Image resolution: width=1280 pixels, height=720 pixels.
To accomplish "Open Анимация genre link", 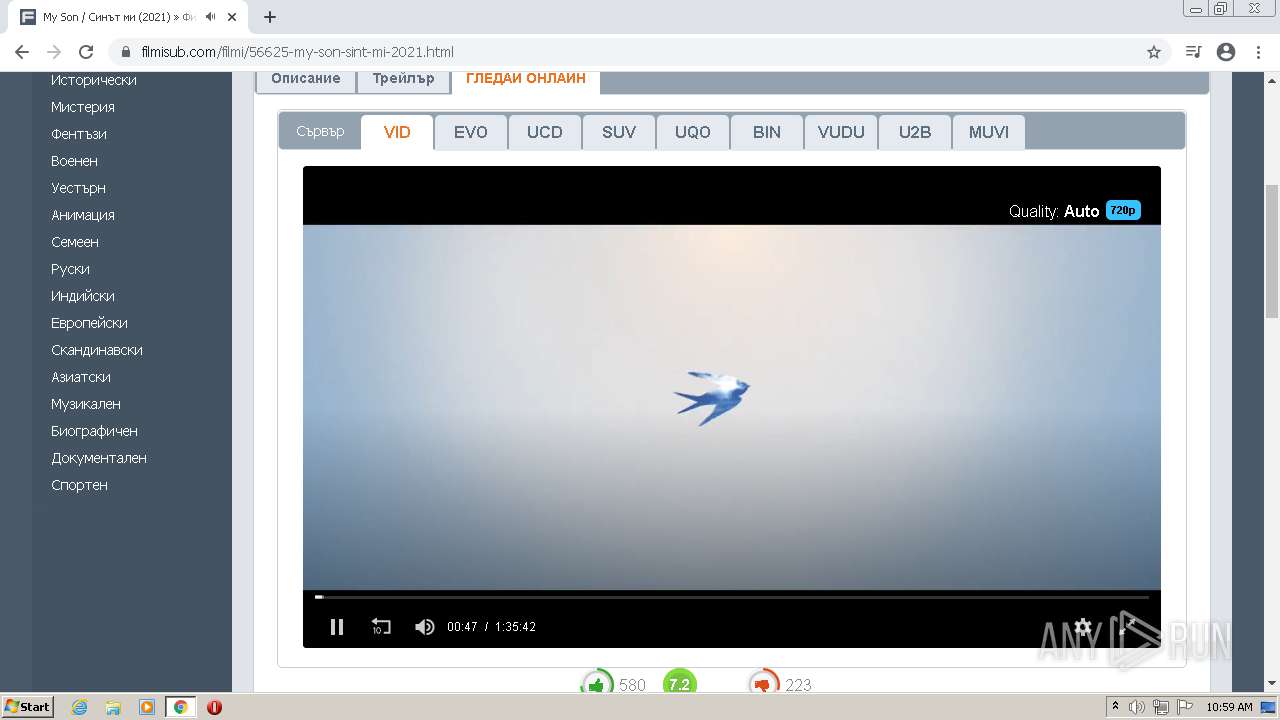I will tap(83, 215).
